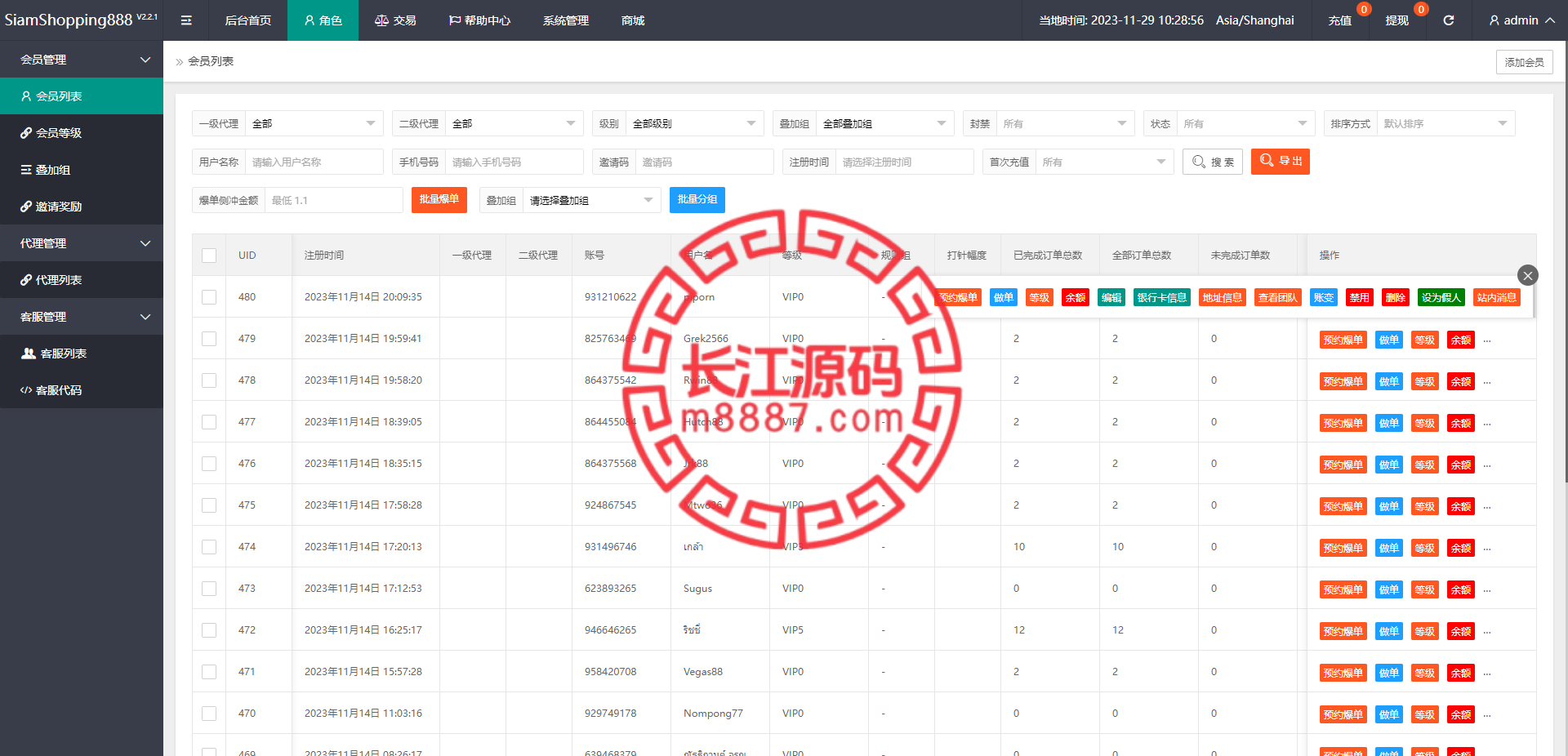
Task: Collapse the 代理管理 sidebar group
Action: coord(82,243)
